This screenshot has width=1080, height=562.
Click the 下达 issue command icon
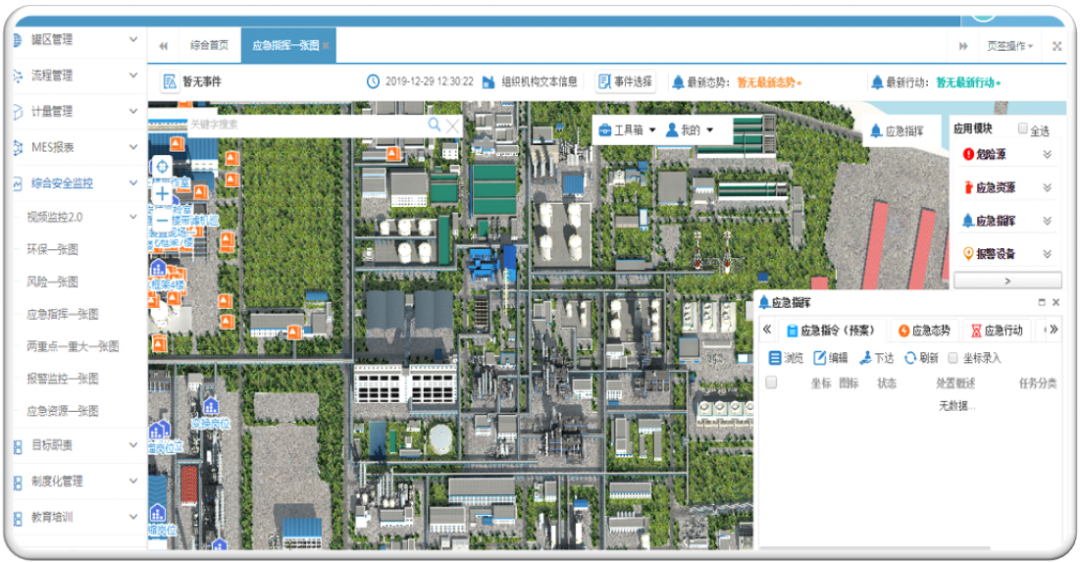pyautogui.click(x=865, y=358)
